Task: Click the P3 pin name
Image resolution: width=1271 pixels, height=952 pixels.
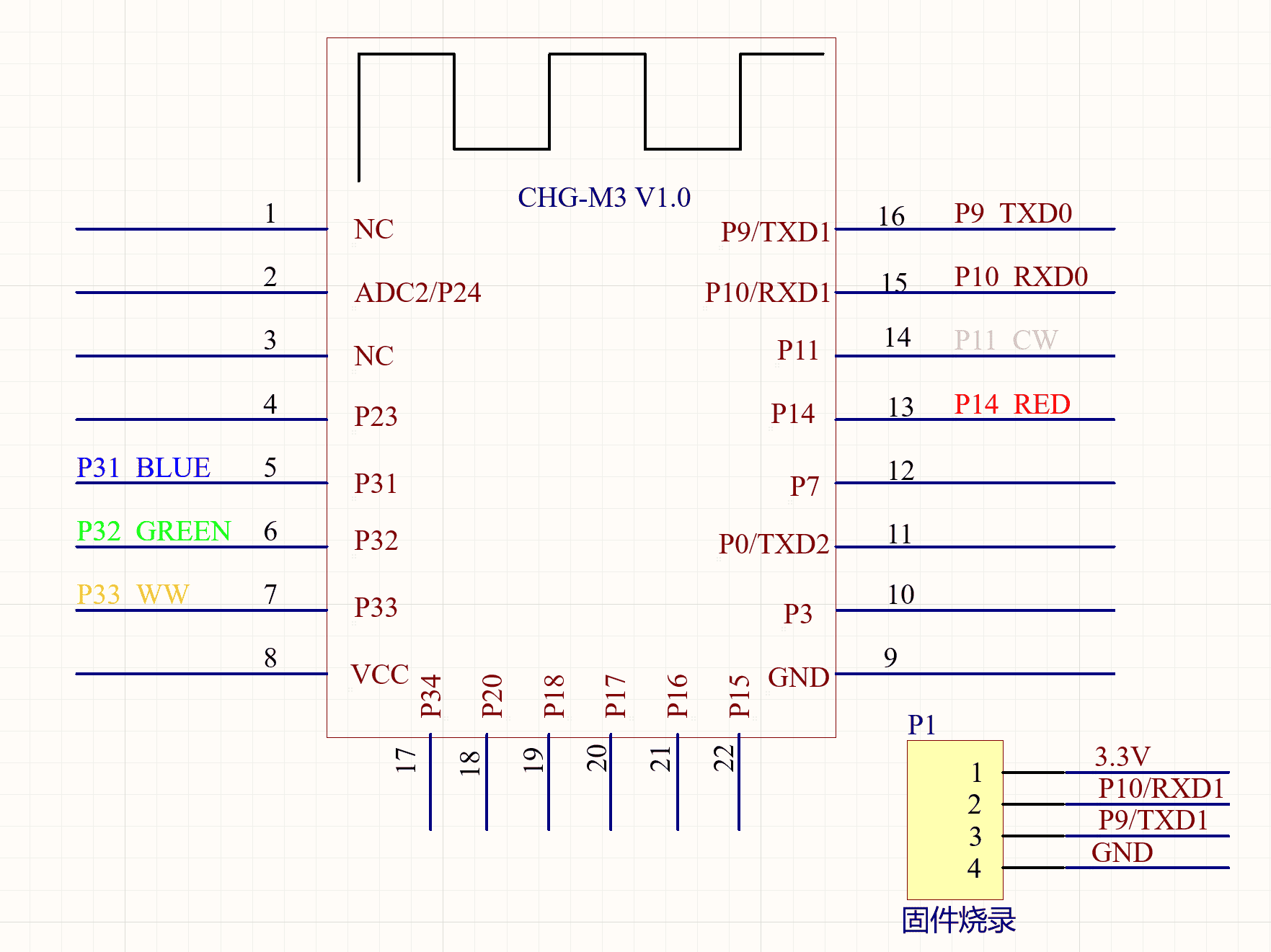Action: (x=798, y=614)
